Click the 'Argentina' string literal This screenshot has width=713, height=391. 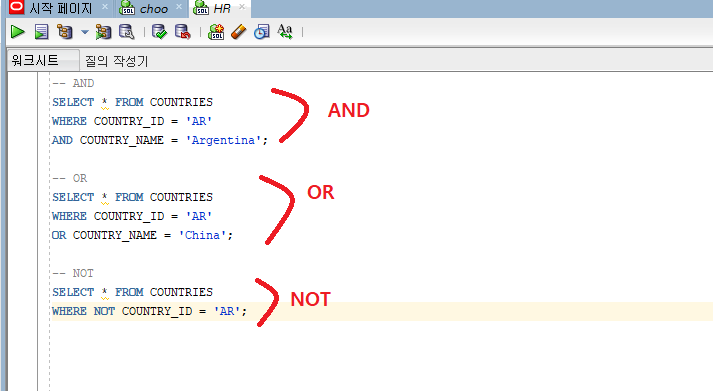pos(224,140)
